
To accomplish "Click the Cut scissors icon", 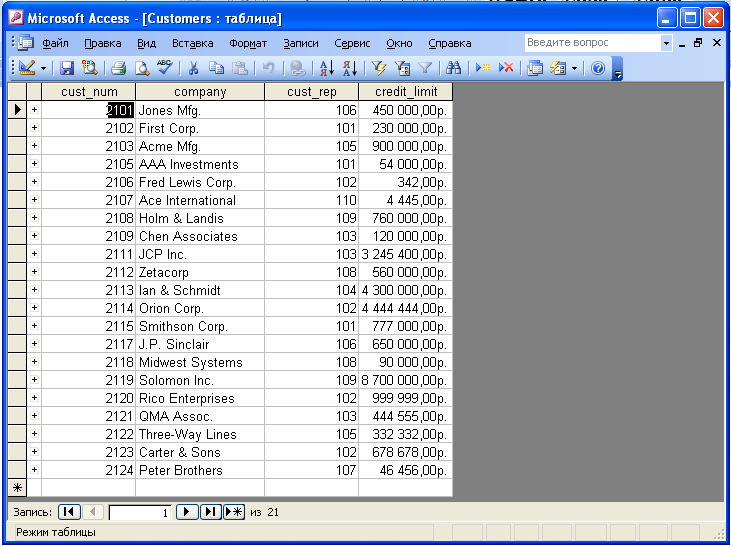I will 193,68.
